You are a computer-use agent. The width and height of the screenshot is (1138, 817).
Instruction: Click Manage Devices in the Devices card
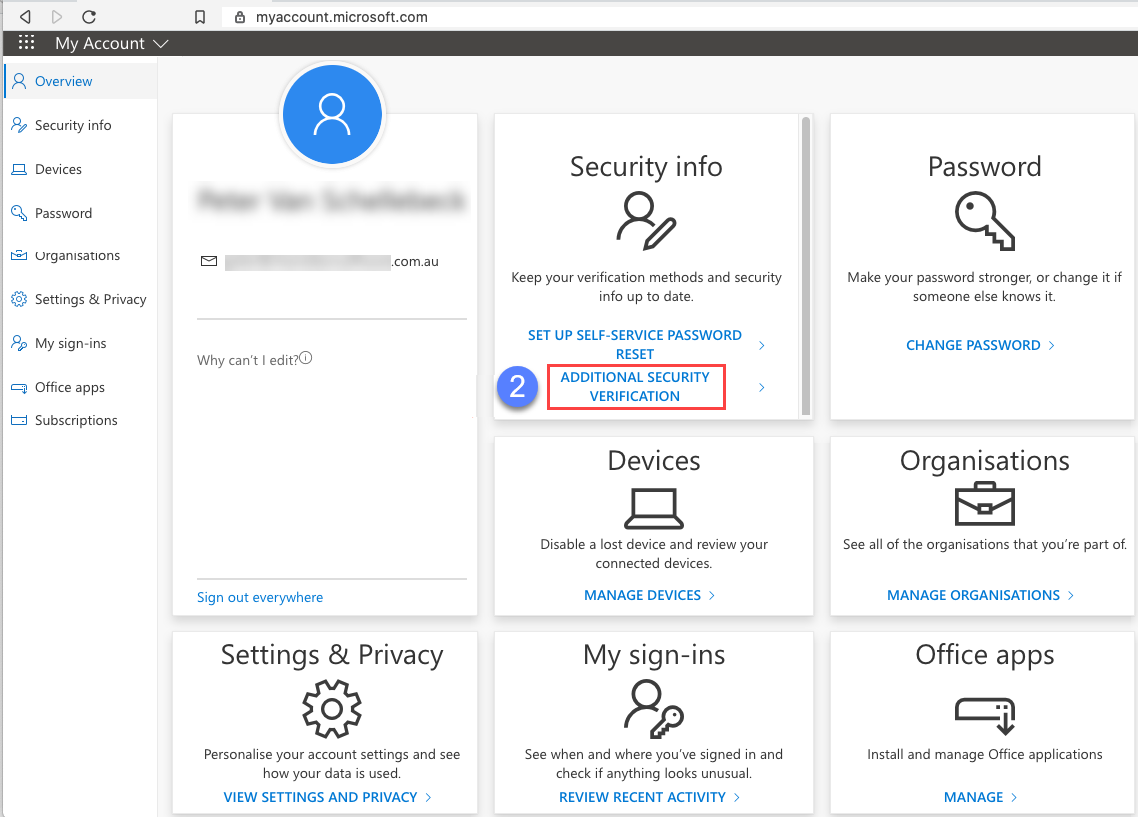(x=642, y=594)
